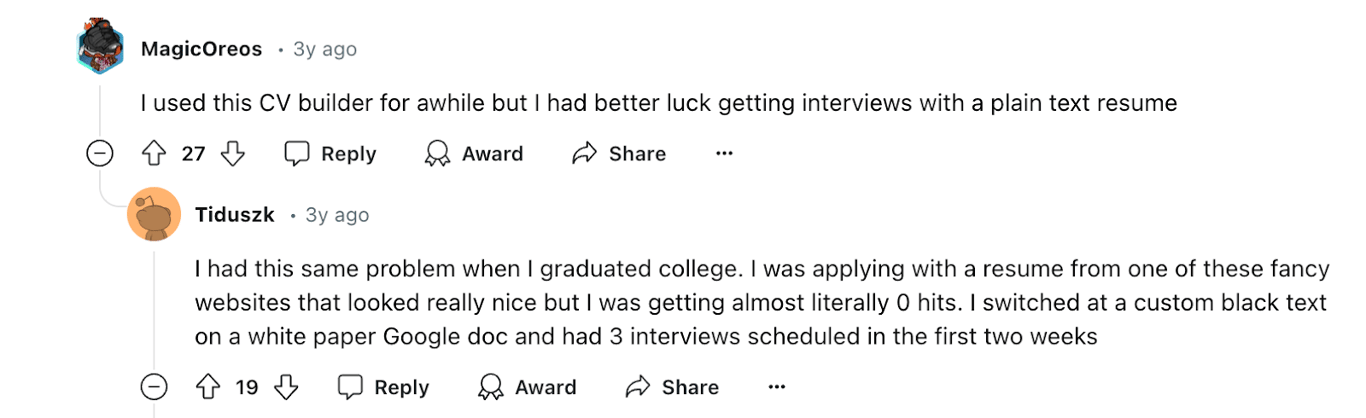Screen dimensions: 1366x418
Task: Open more options on MagicOreos' comment
Action: point(725,153)
